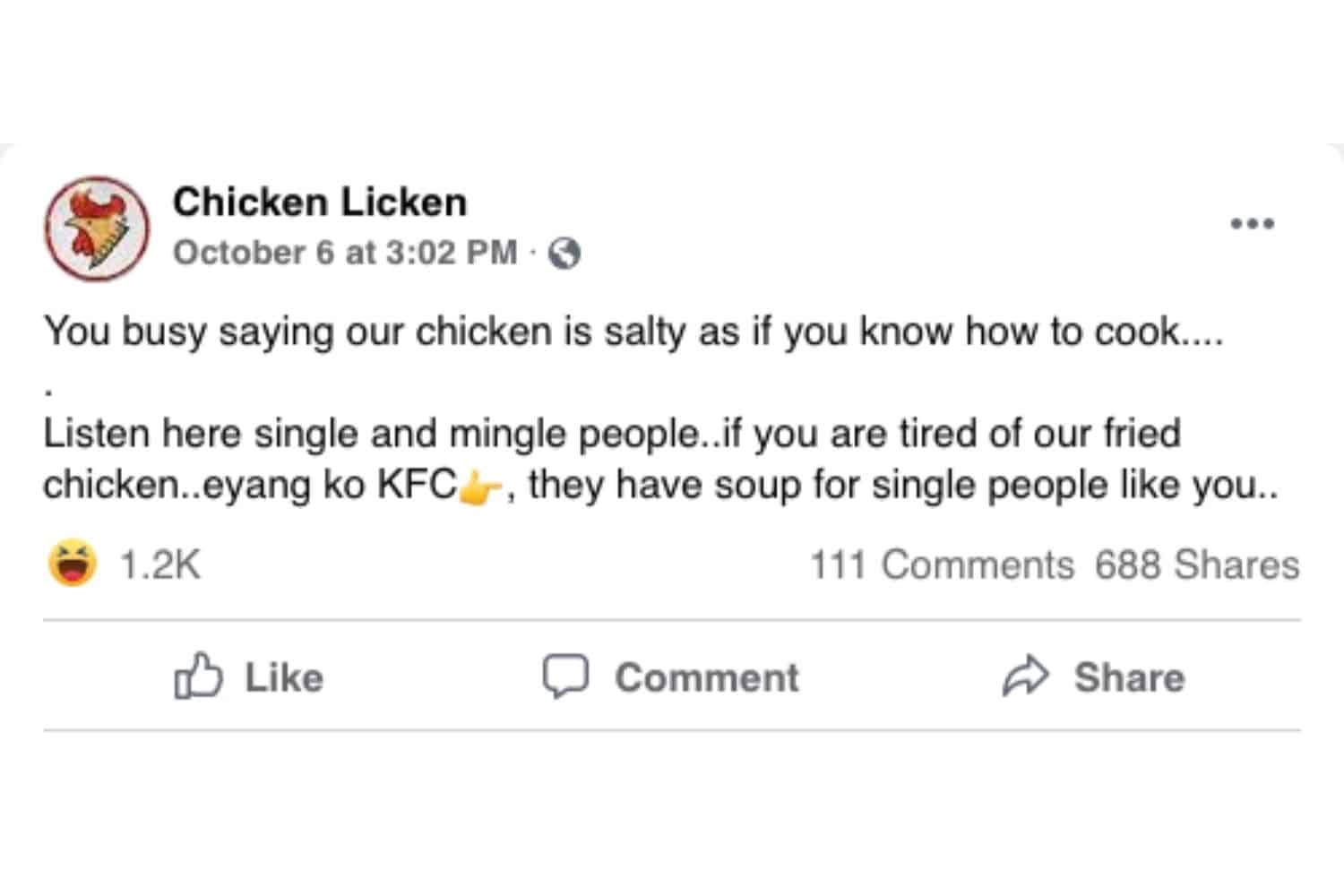Image resolution: width=1344 pixels, height=896 pixels.
Task: Click the curved arrow Share icon
Action: pos(1025,676)
